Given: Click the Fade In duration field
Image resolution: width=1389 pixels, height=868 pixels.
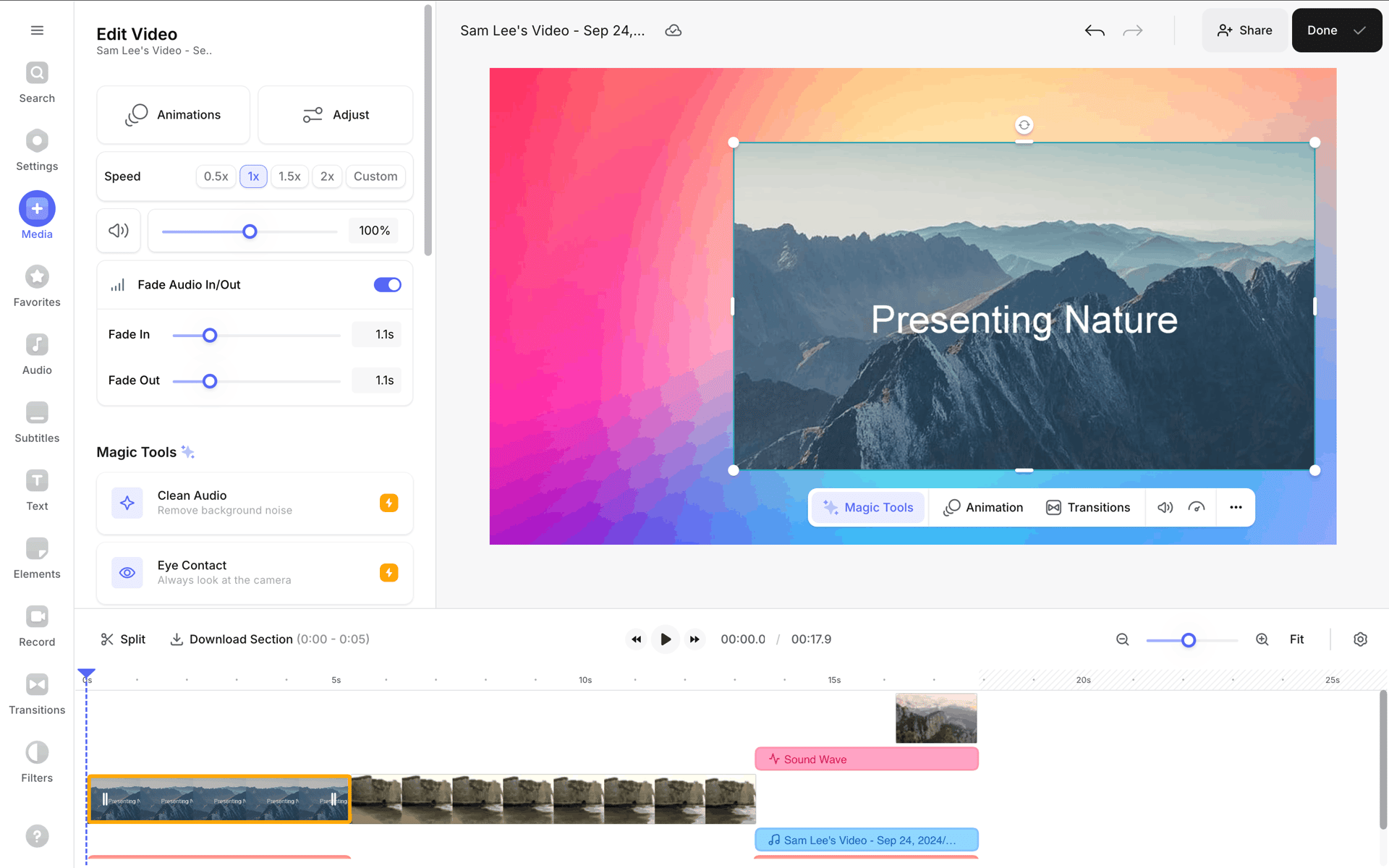Looking at the screenshot, I should (377, 334).
